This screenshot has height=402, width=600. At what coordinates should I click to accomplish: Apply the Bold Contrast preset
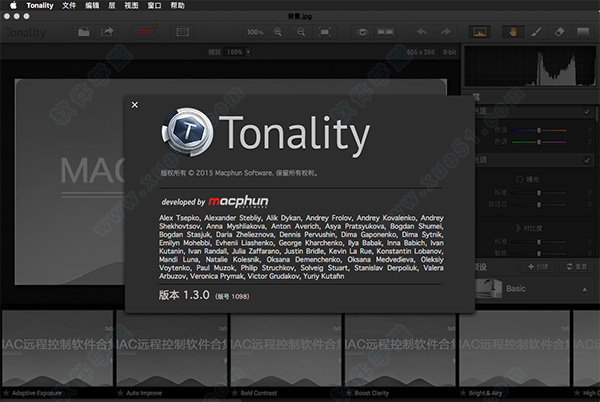(x=286, y=349)
